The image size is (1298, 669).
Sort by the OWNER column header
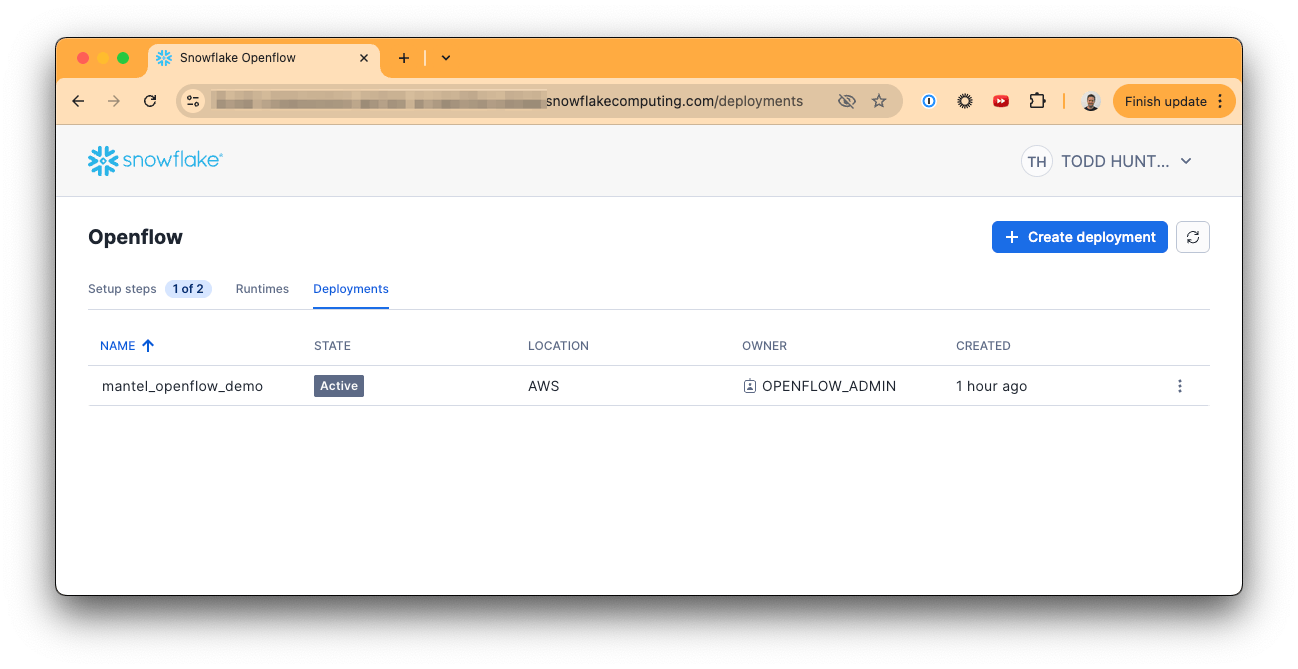(x=764, y=346)
